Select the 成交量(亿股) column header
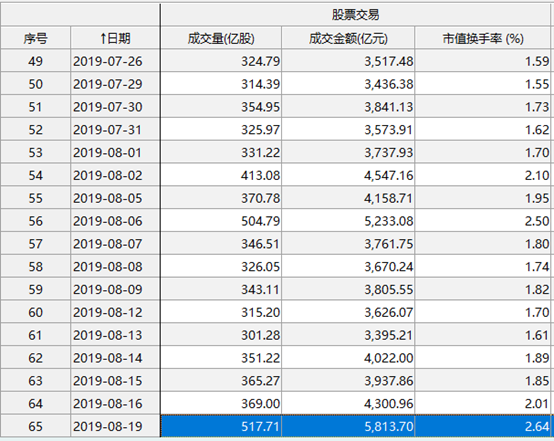The image size is (554, 441). 221,38
